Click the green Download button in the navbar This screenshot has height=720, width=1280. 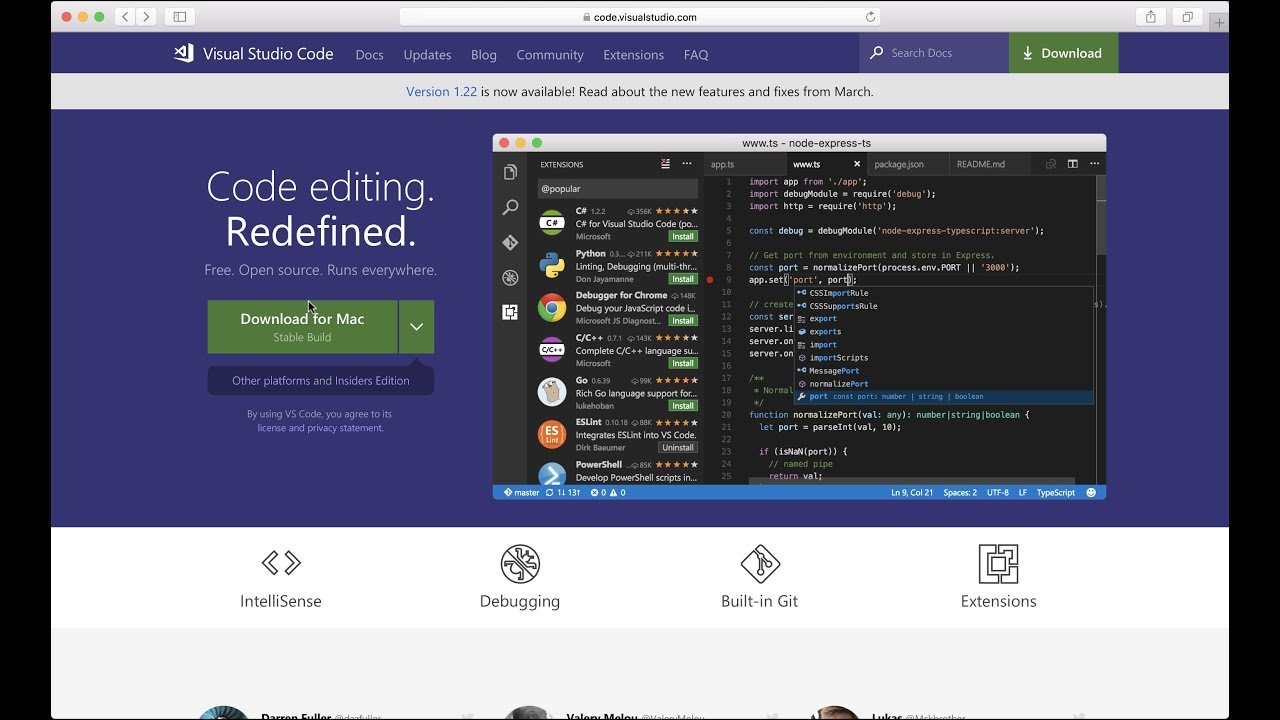[1063, 53]
